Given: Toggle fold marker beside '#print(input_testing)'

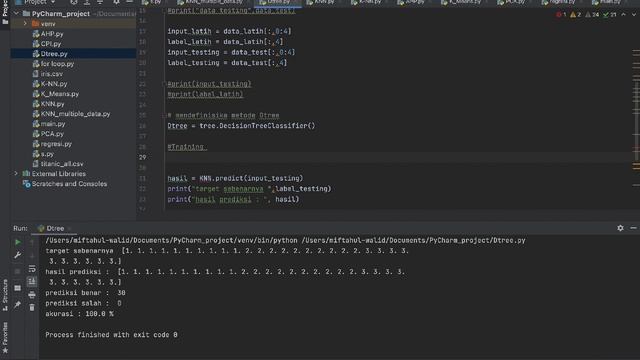Looking at the screenshot, I should coord(164,84).
